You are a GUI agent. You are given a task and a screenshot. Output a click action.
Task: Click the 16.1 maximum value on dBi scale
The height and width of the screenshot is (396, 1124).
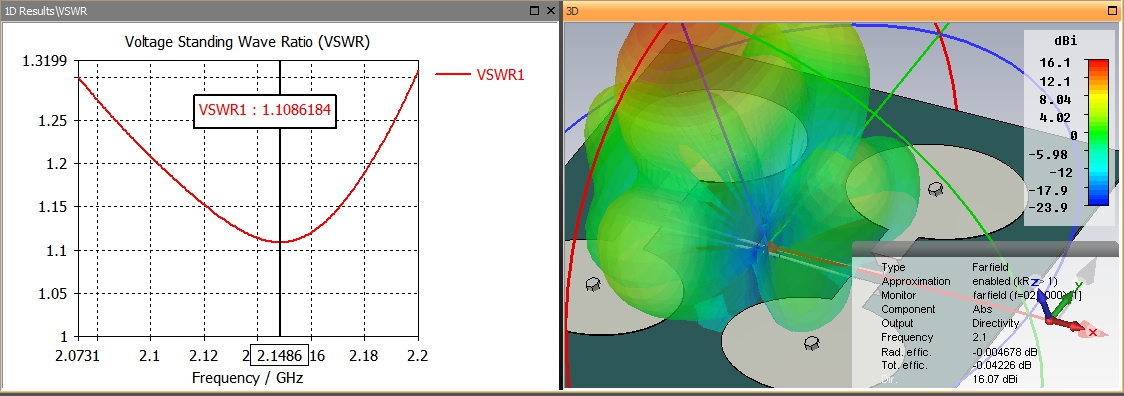point(1054,62)
